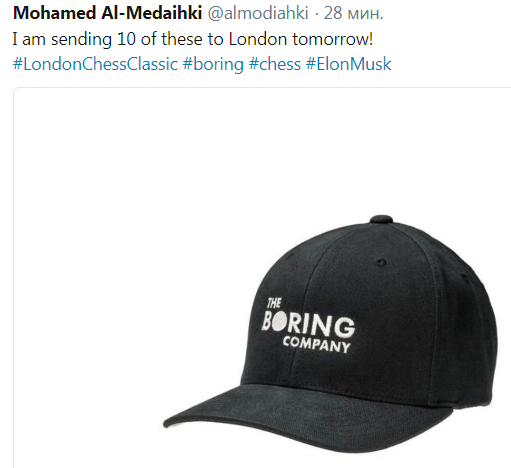Click the tweet text about sending to London

(x=193, y=39)
